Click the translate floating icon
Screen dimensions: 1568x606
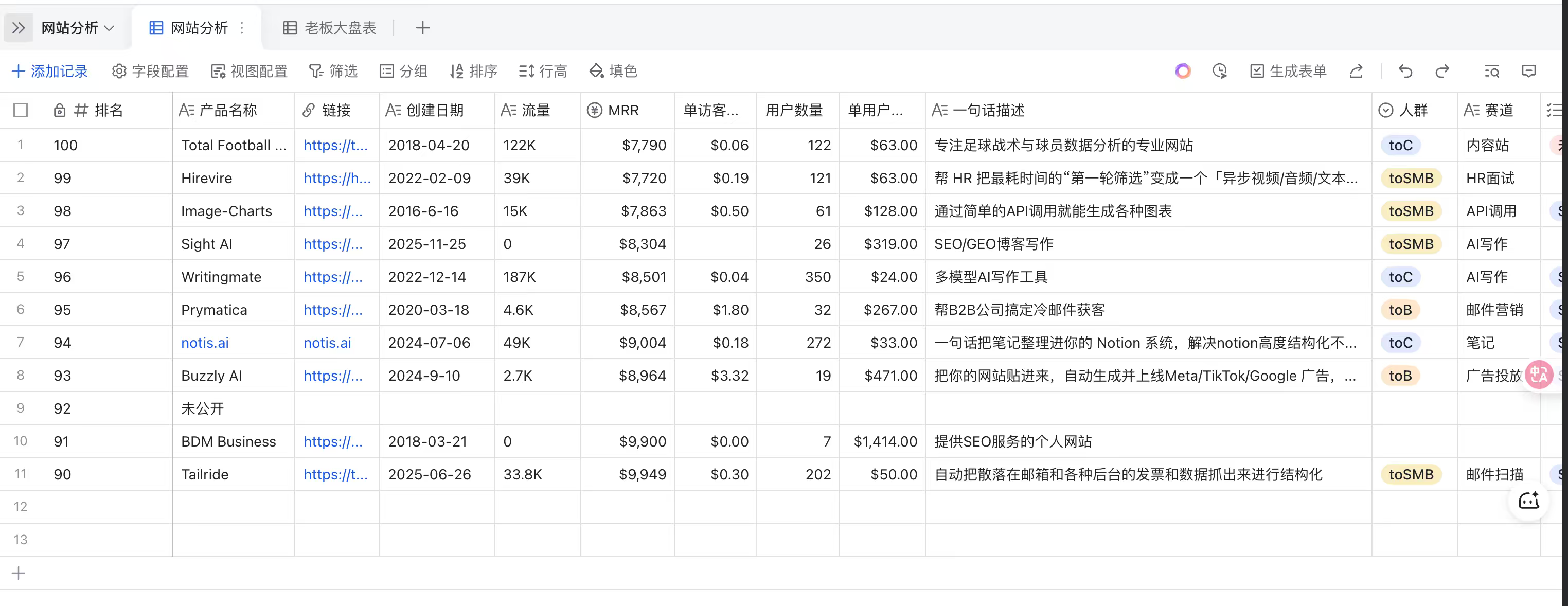point(1539,374)
